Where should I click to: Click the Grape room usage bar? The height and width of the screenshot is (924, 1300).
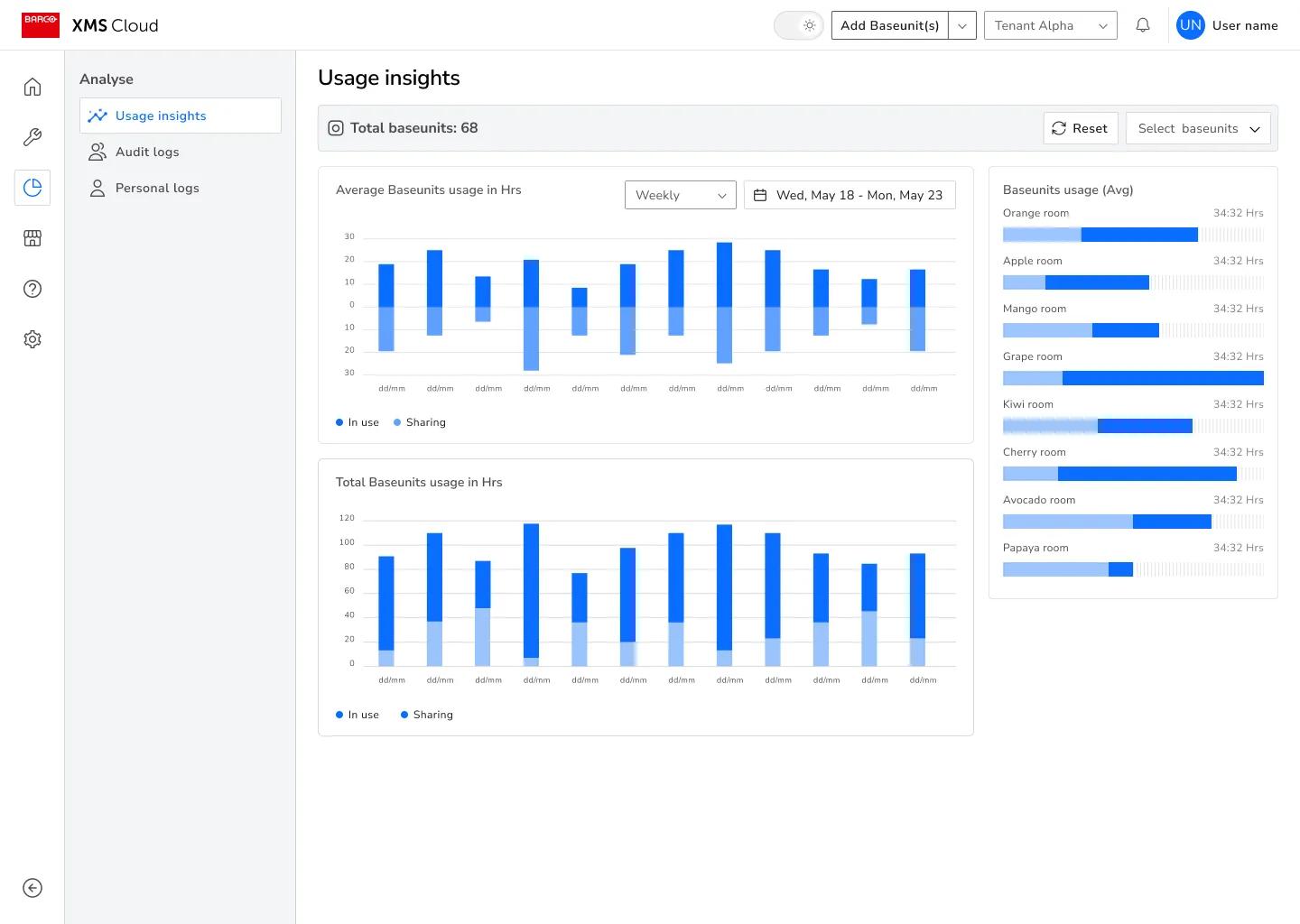click(1133, 378)
